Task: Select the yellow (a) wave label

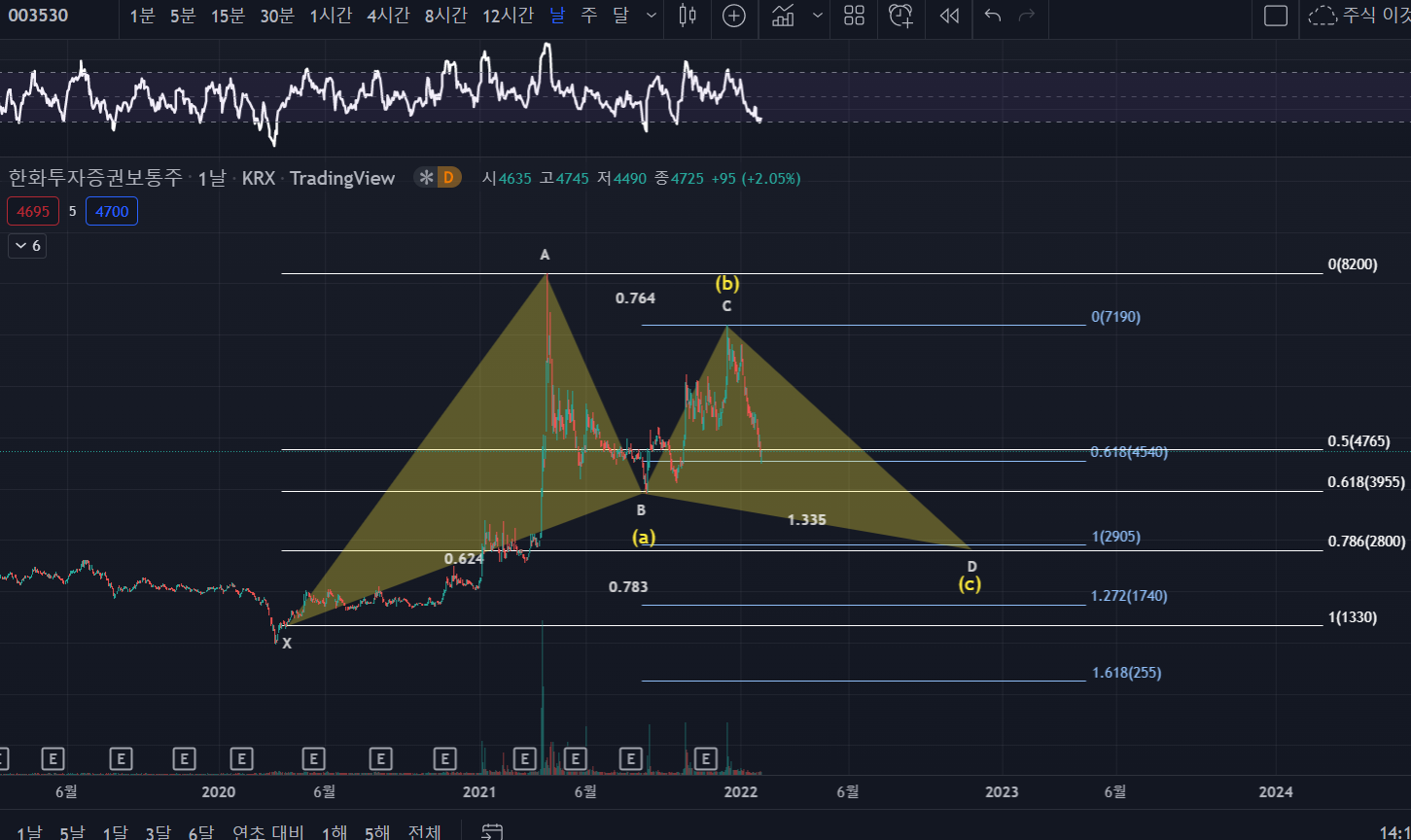Action: tap(644, 537)
